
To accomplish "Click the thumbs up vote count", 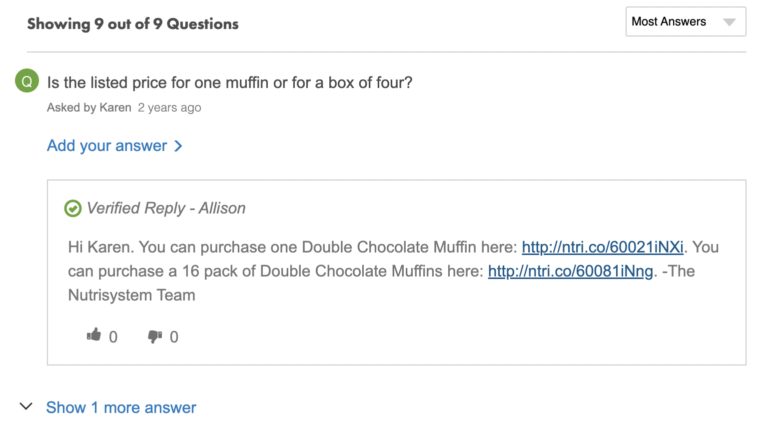I will coord(113,337).
